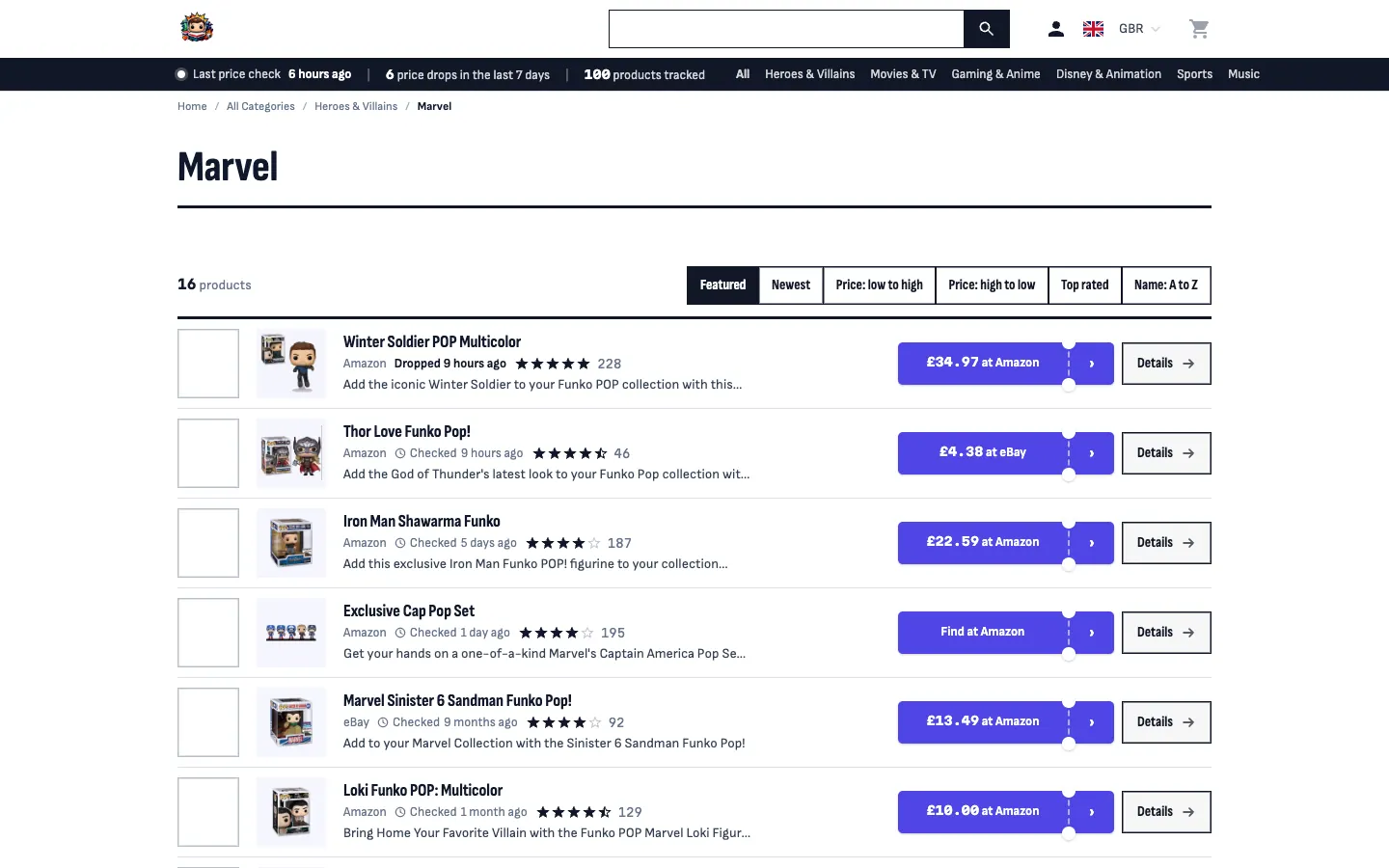Viewport: 1389px width, 868px height.
Task: Expand Loki Funko POP price chevron
Action: [x=1092, y=812]
